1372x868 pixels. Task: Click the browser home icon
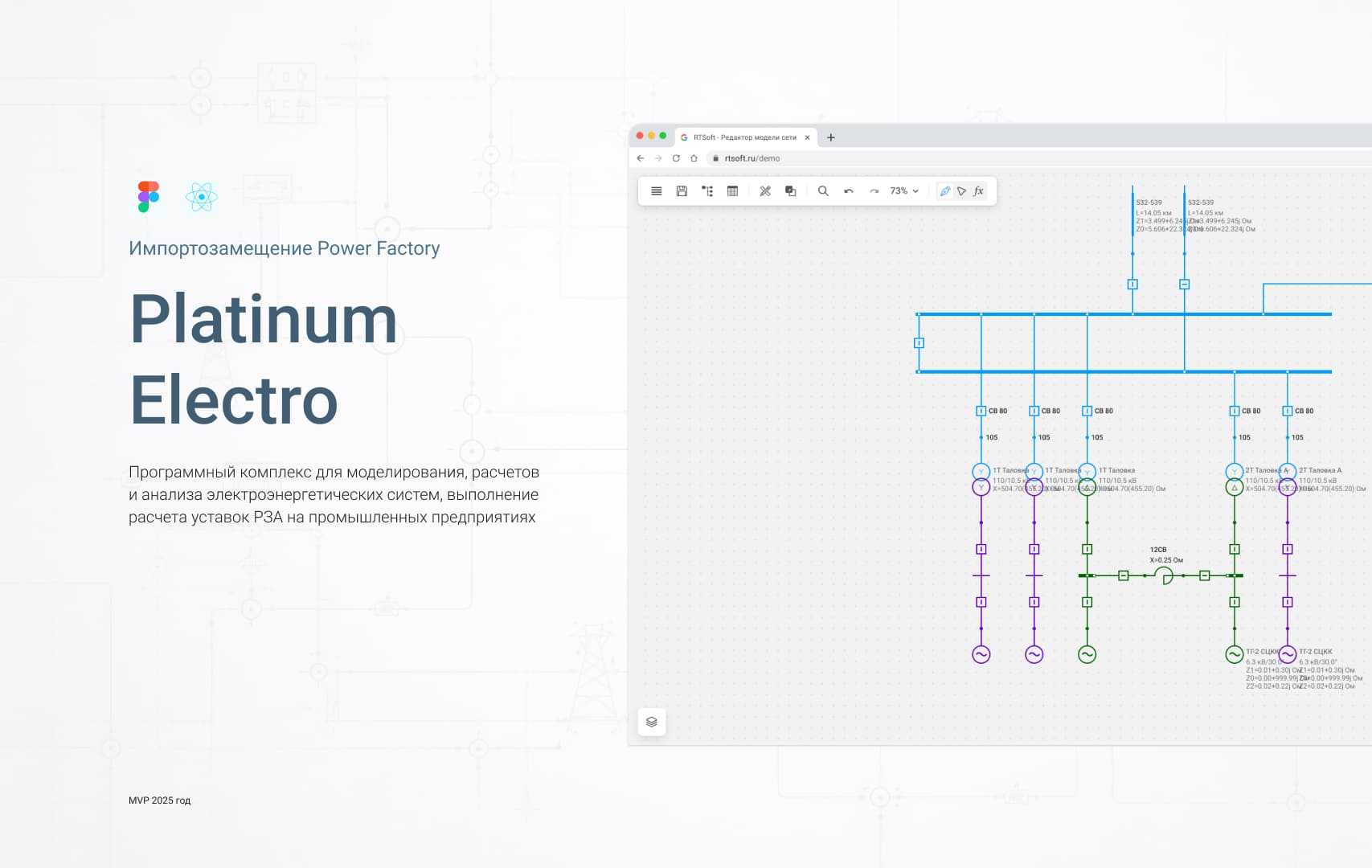click(694, 158)
